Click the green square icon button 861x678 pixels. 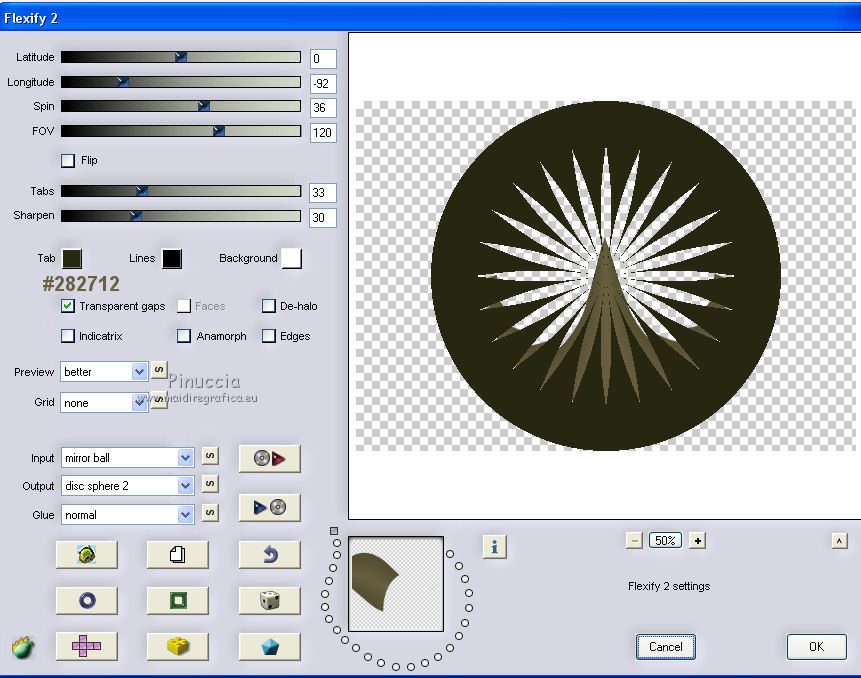pyautogui.click(x=177, y=600)
